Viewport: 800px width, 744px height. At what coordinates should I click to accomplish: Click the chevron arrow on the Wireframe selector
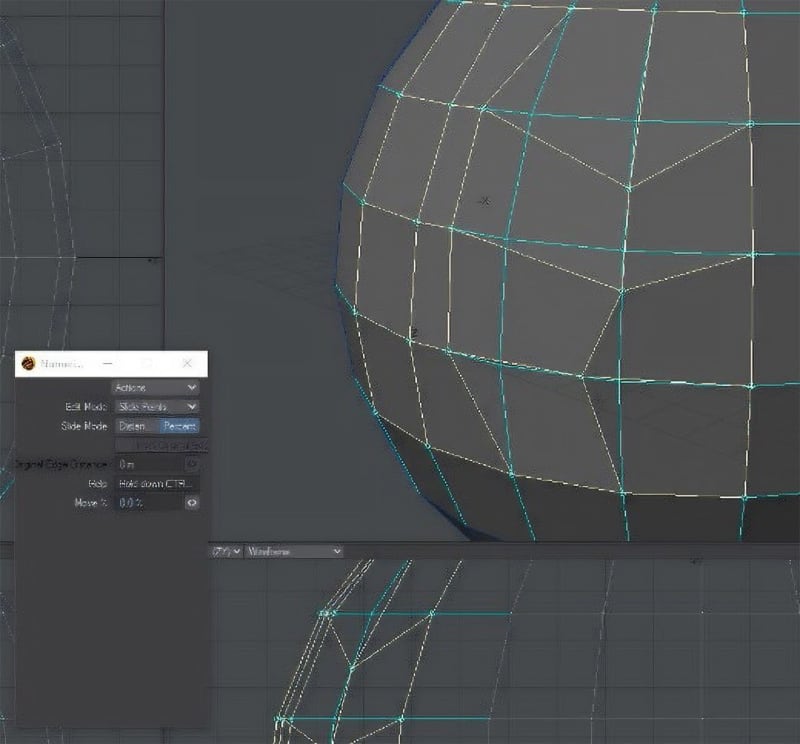(x=336, y=551)
